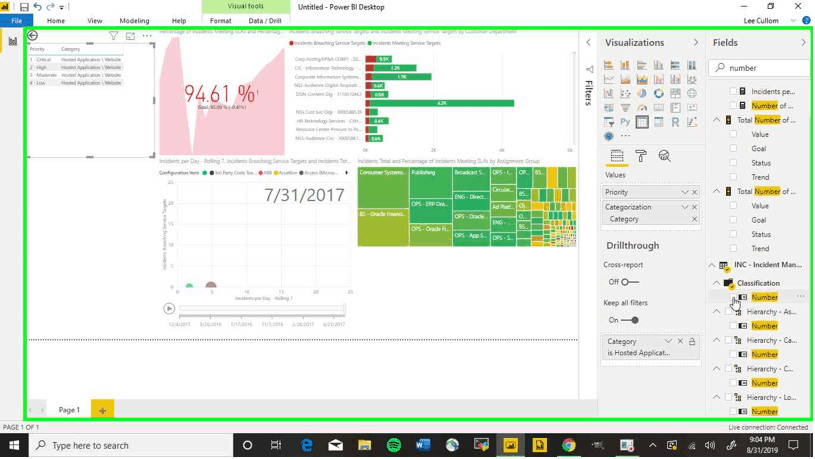Add a new page with the plus button
815x459 pixels.
pos(102,410)
